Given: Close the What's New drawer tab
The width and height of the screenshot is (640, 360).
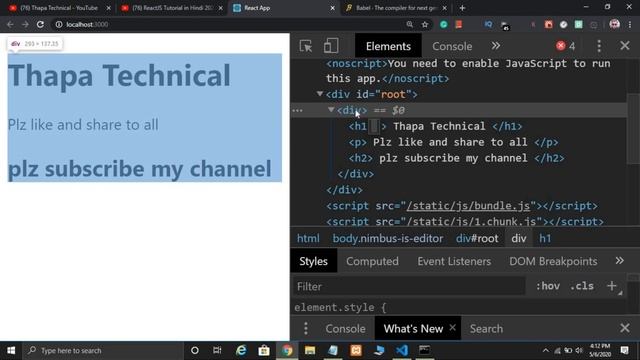Looking at the screenshot, I should point(452,327).
